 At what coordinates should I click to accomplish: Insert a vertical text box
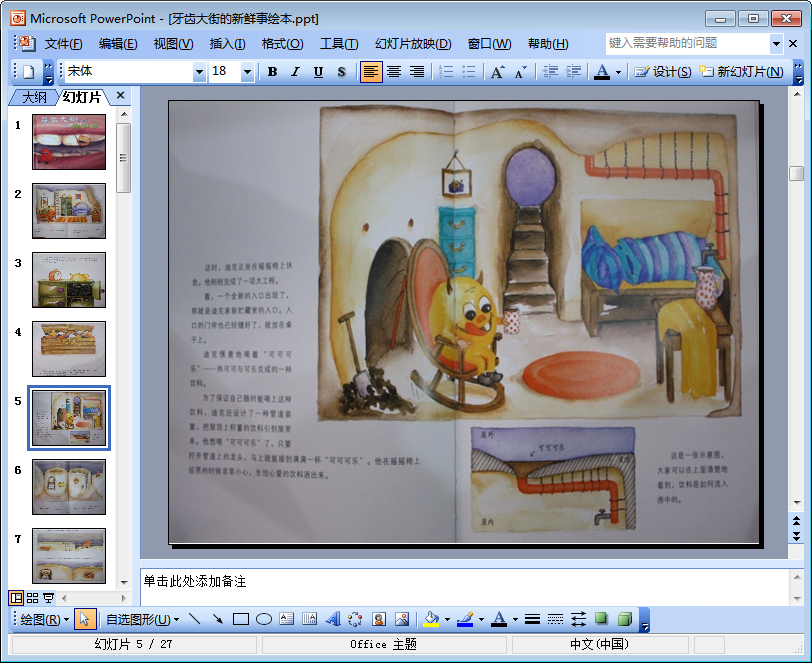[x=309, y=619]
